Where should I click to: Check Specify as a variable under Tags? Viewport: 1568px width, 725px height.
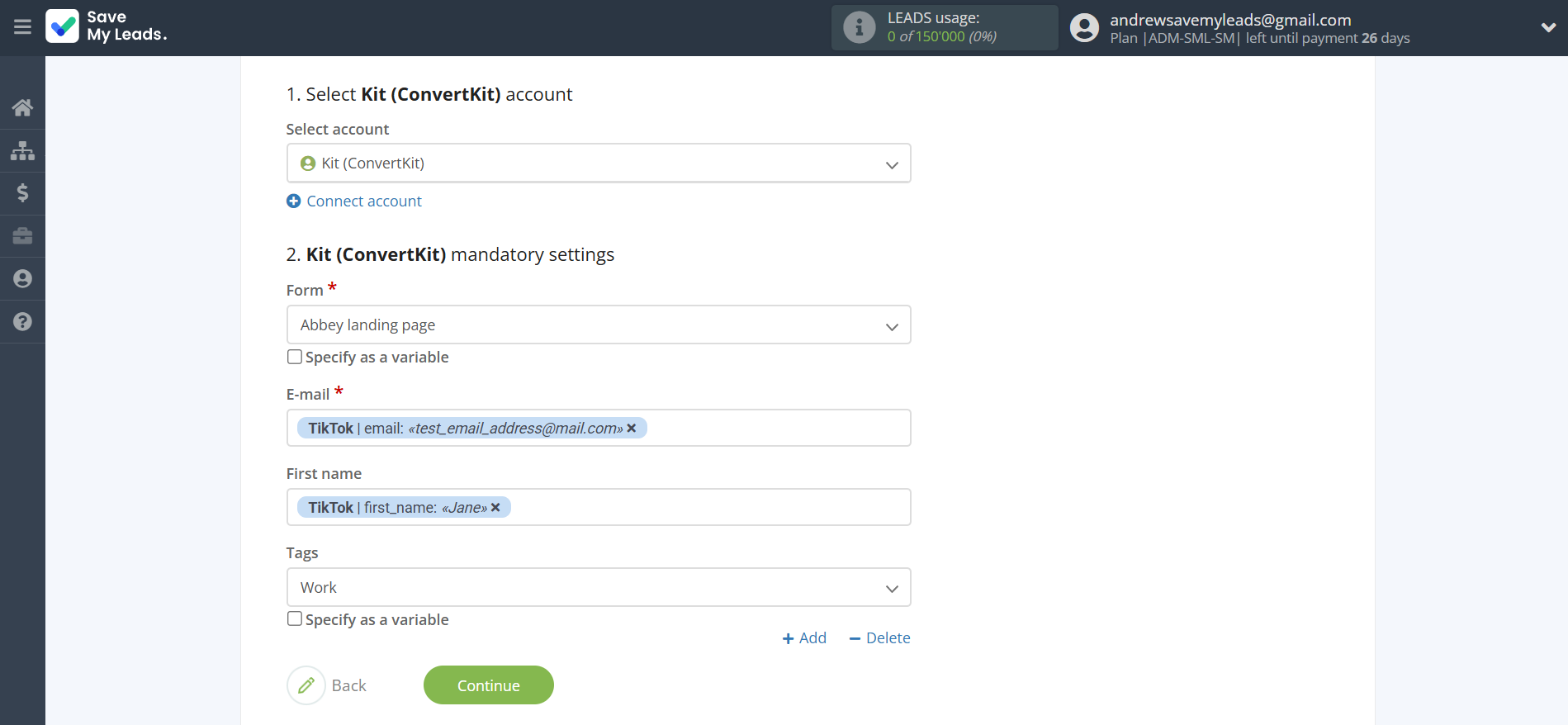[295, 618]
